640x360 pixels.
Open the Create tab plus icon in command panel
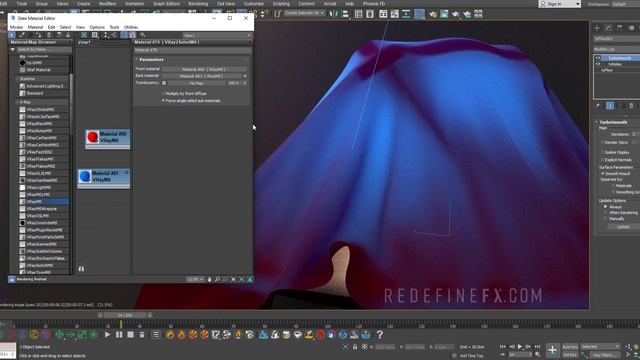tap(597, 28)
